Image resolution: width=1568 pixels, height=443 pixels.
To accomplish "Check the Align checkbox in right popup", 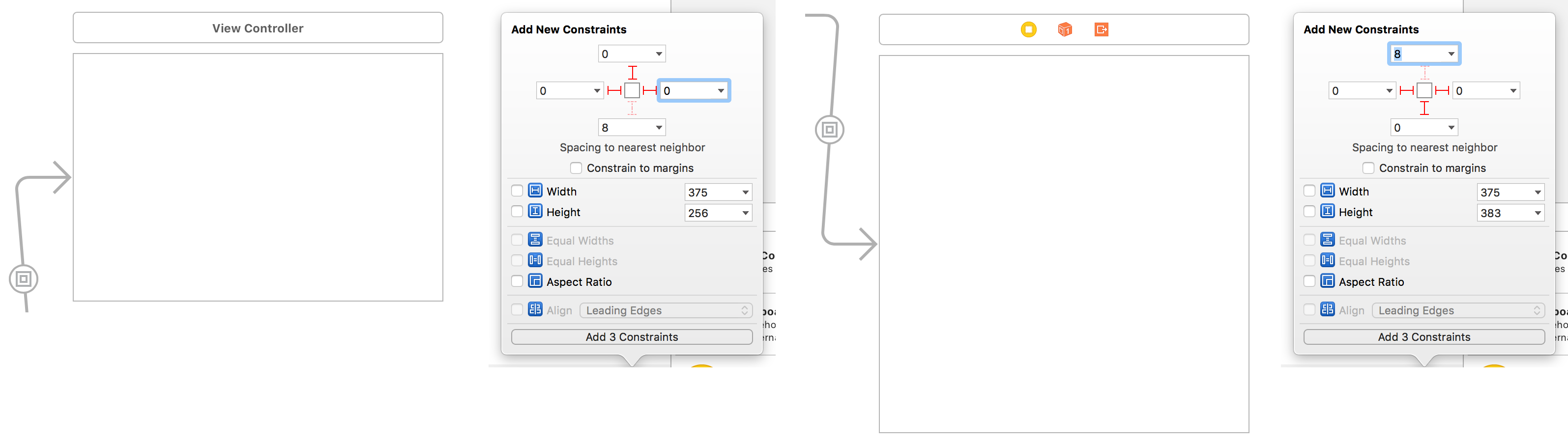I will (x=1309, y=310).
